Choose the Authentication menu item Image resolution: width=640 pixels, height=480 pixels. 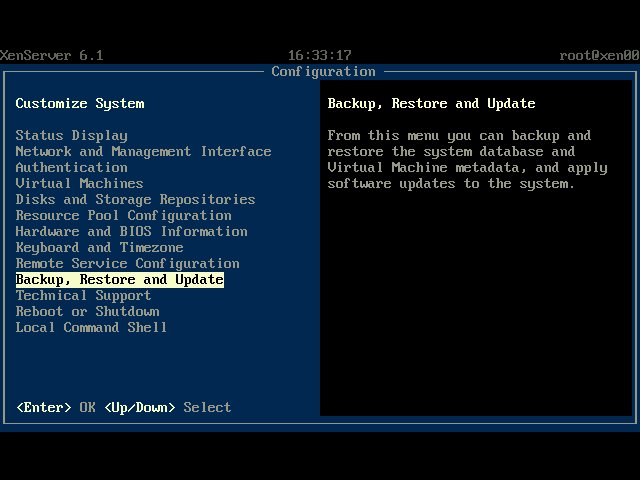(71, 167)
